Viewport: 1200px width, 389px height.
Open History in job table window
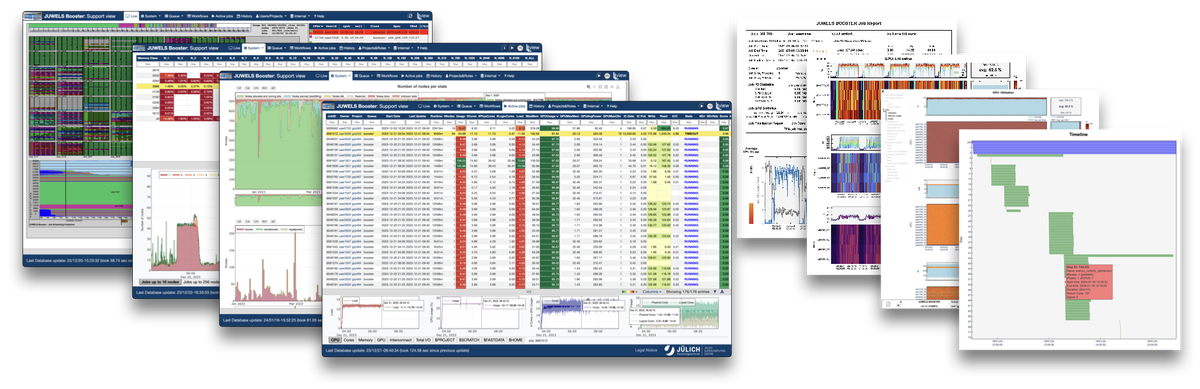point(537,106)
